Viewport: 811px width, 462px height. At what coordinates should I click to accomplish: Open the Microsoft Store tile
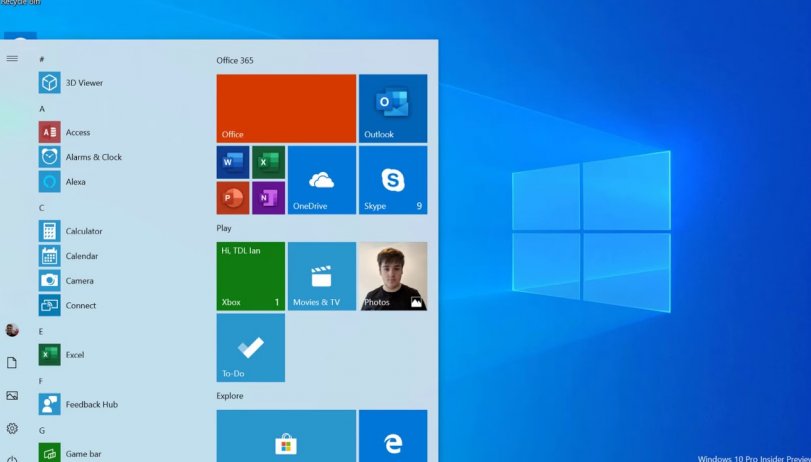286,436
